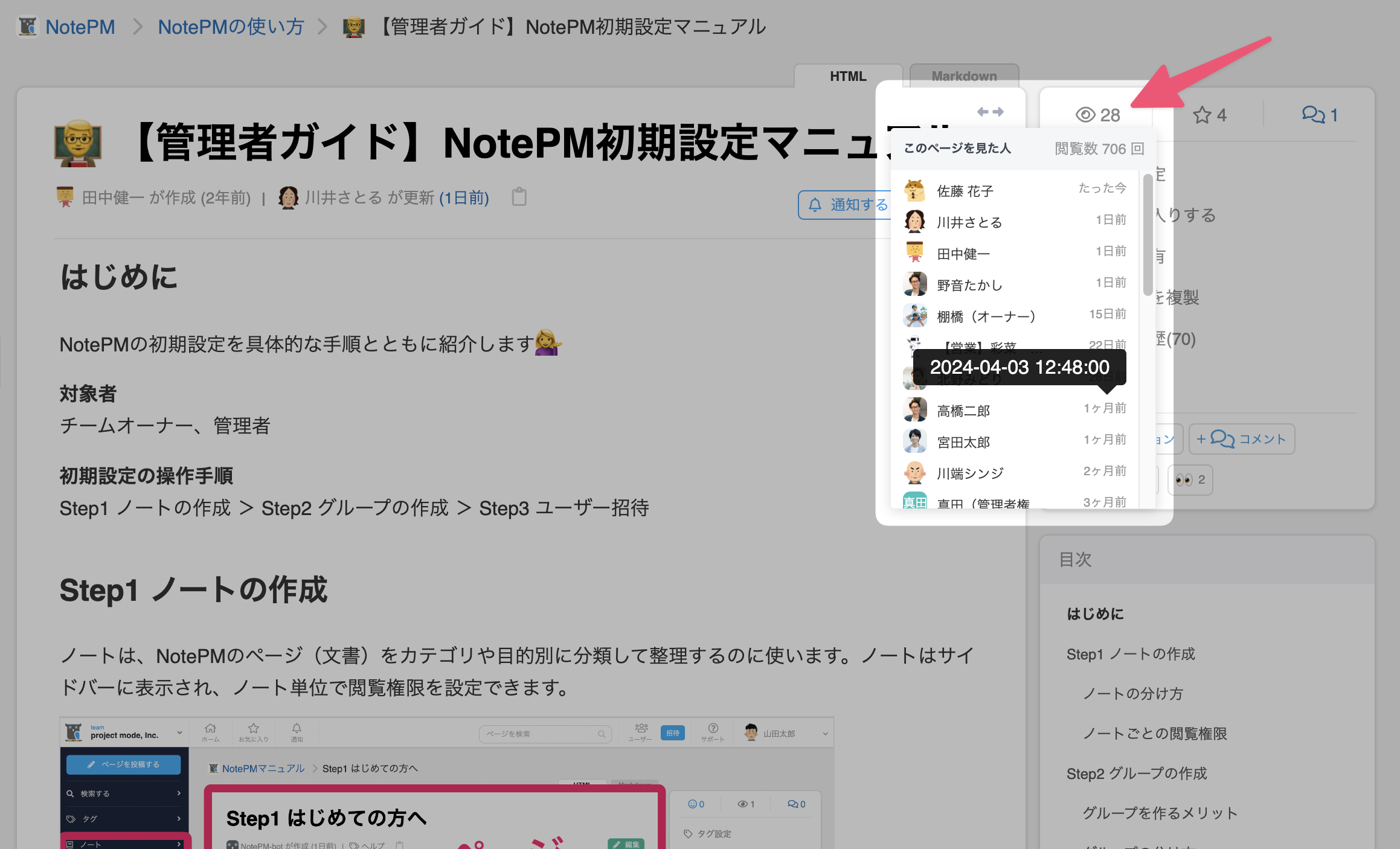Click 川井さとる's avatar in viewers list
Viewport: 1400px width, 849px height.
(914, 222)
